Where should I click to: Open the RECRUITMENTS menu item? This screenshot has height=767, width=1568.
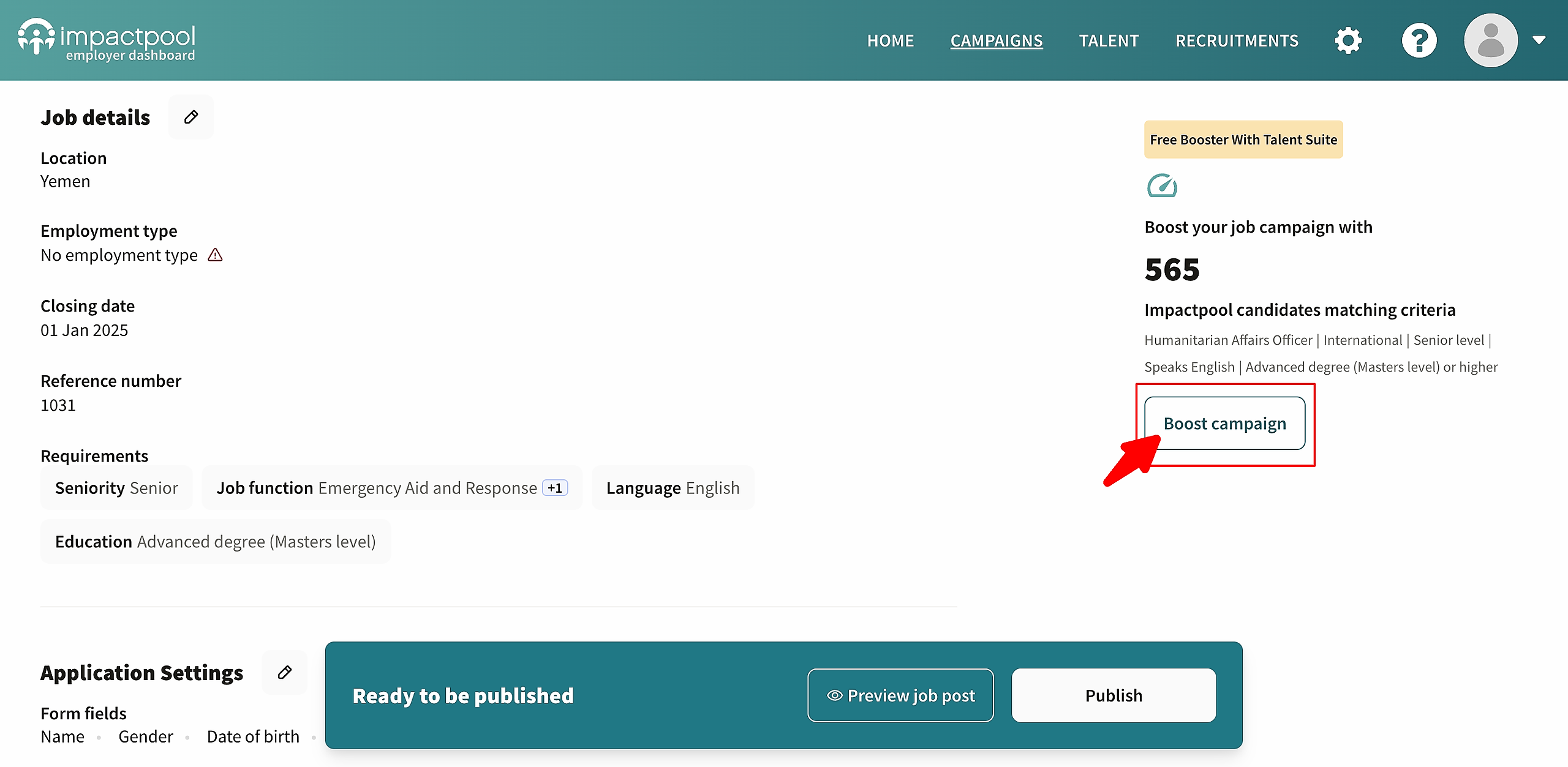coord(1237,40)
